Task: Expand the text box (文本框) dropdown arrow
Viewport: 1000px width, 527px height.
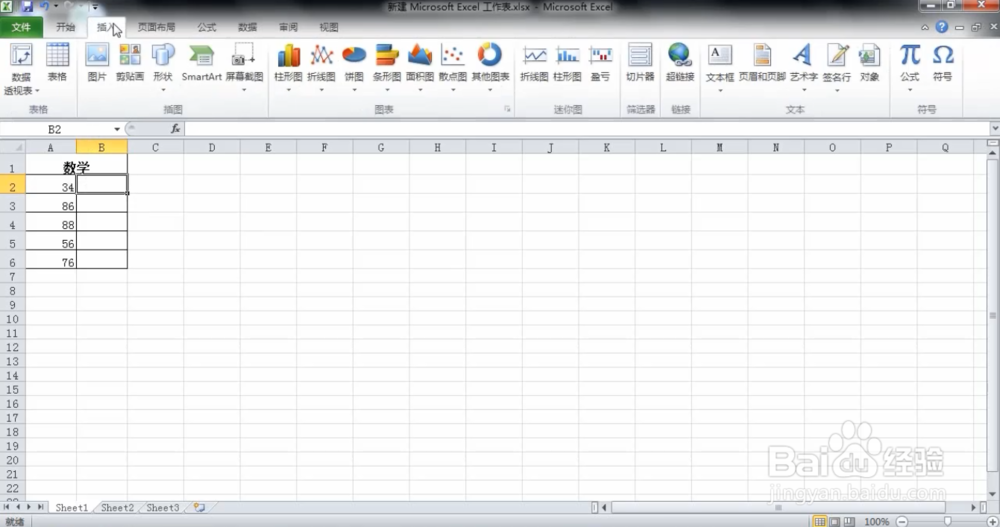Action: tap(720, 90)
